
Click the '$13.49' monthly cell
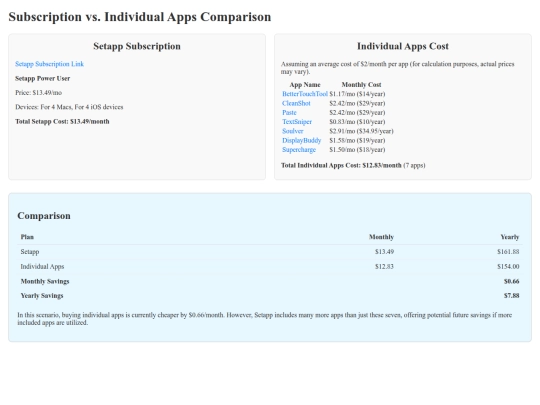(x=384, y=252)
